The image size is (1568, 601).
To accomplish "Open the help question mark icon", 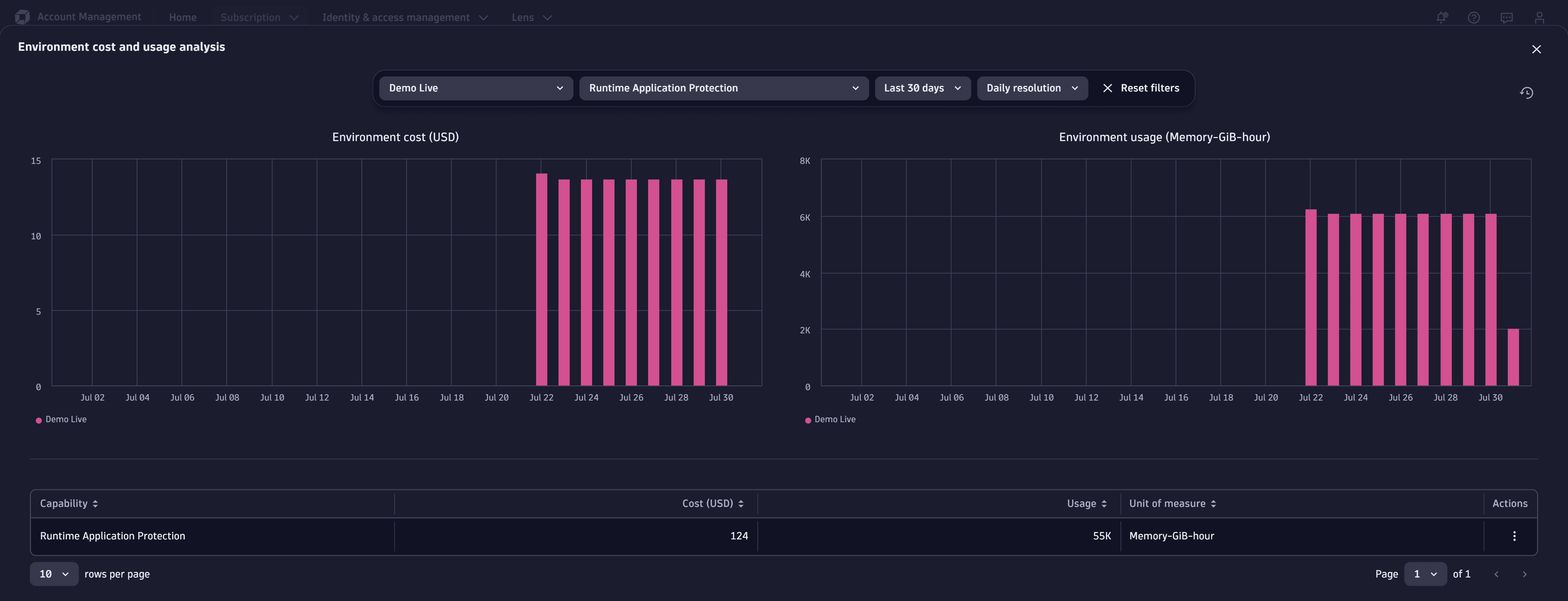I will pos(1474,18).
